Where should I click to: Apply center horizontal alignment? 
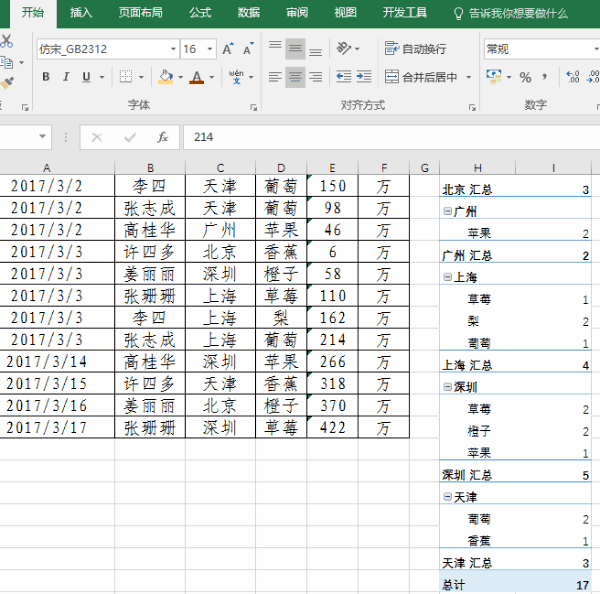click(295, 77)
